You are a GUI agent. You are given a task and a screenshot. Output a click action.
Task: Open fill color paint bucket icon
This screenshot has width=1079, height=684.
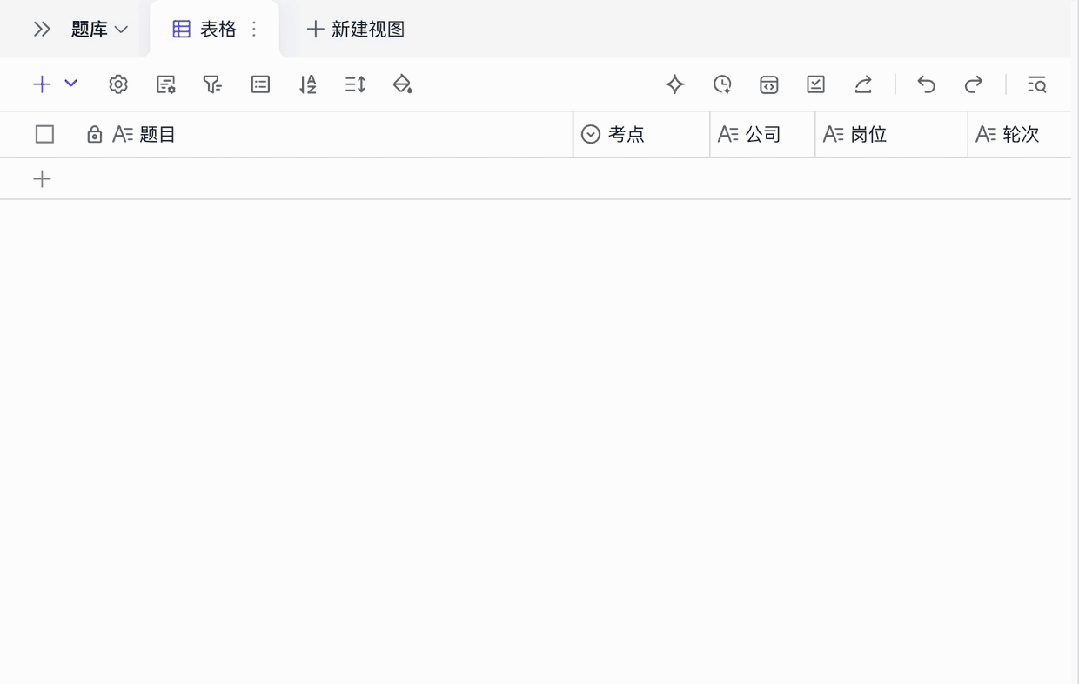point(402,84)
